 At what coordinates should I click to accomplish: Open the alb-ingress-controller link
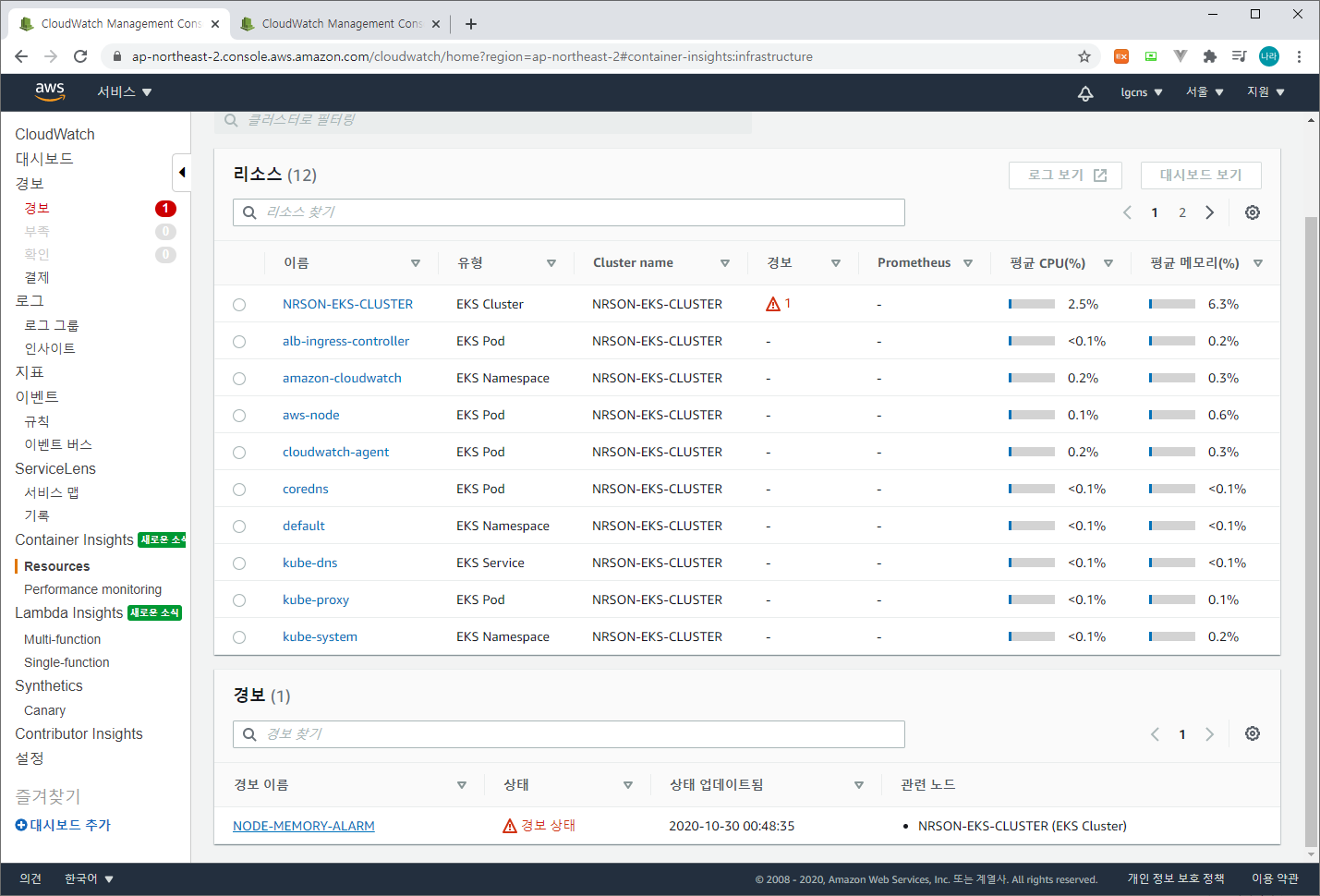(x=345, y=341)
